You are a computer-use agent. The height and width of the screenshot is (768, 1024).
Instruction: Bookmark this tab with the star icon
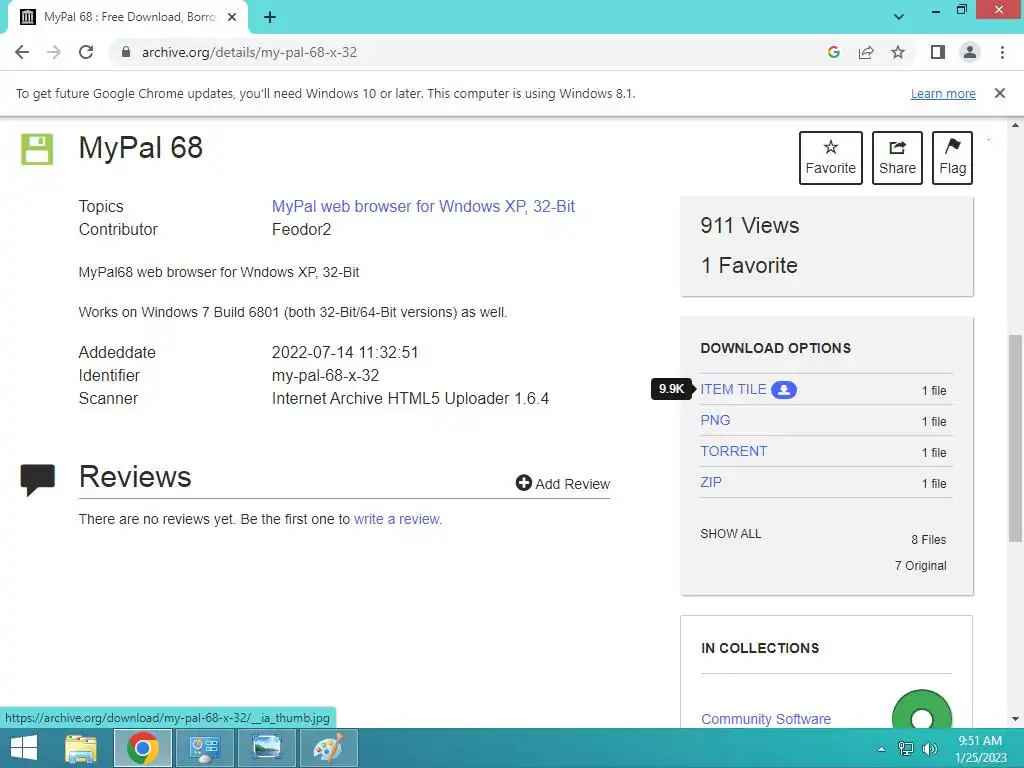(898, 52)
